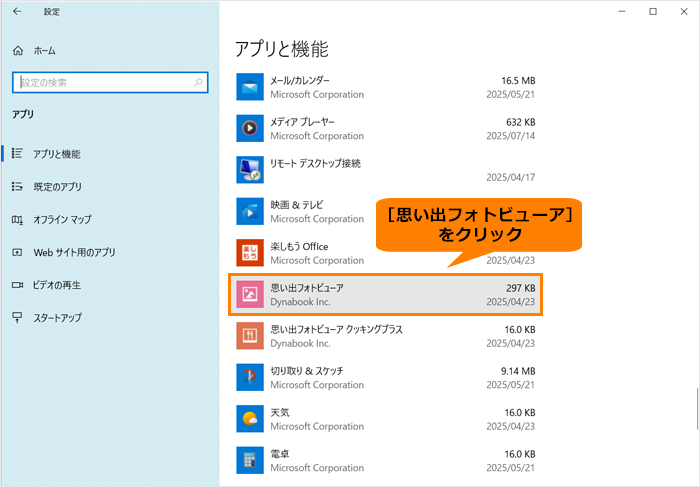Open the Home icon in sidebar
Viewport: 700px width, 487px height.
18,50
